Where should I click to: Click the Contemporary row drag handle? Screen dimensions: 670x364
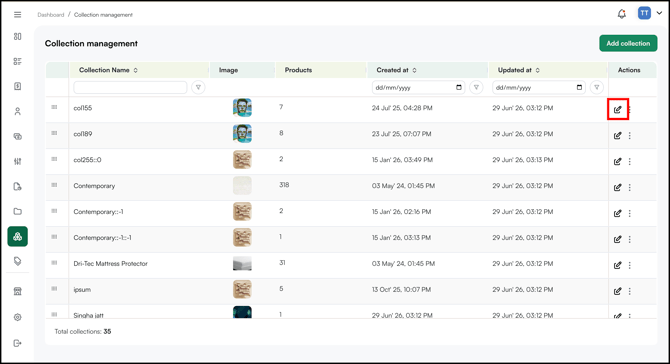click(x=54, y=185)
